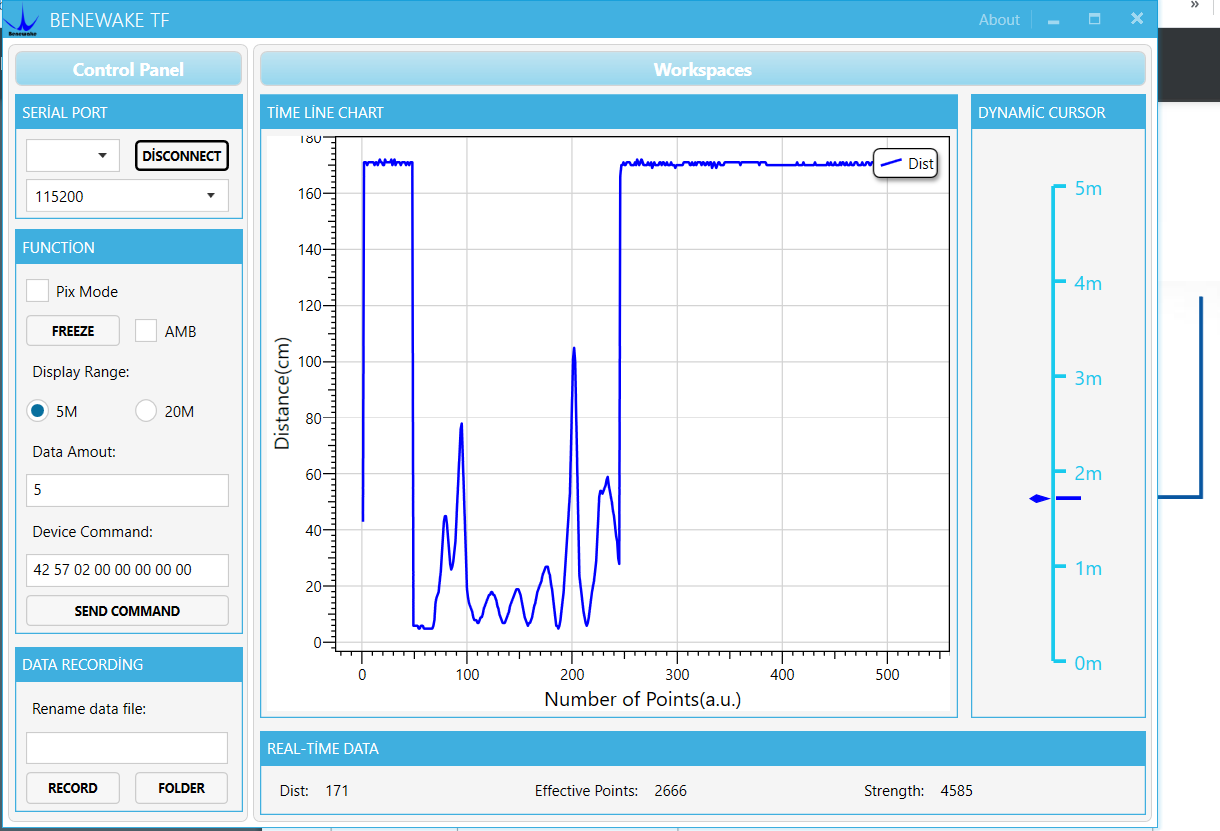Screen dimensions: 1220x831
Task: Click the Effective Points value 2666
Action: (x=670, y=791)
